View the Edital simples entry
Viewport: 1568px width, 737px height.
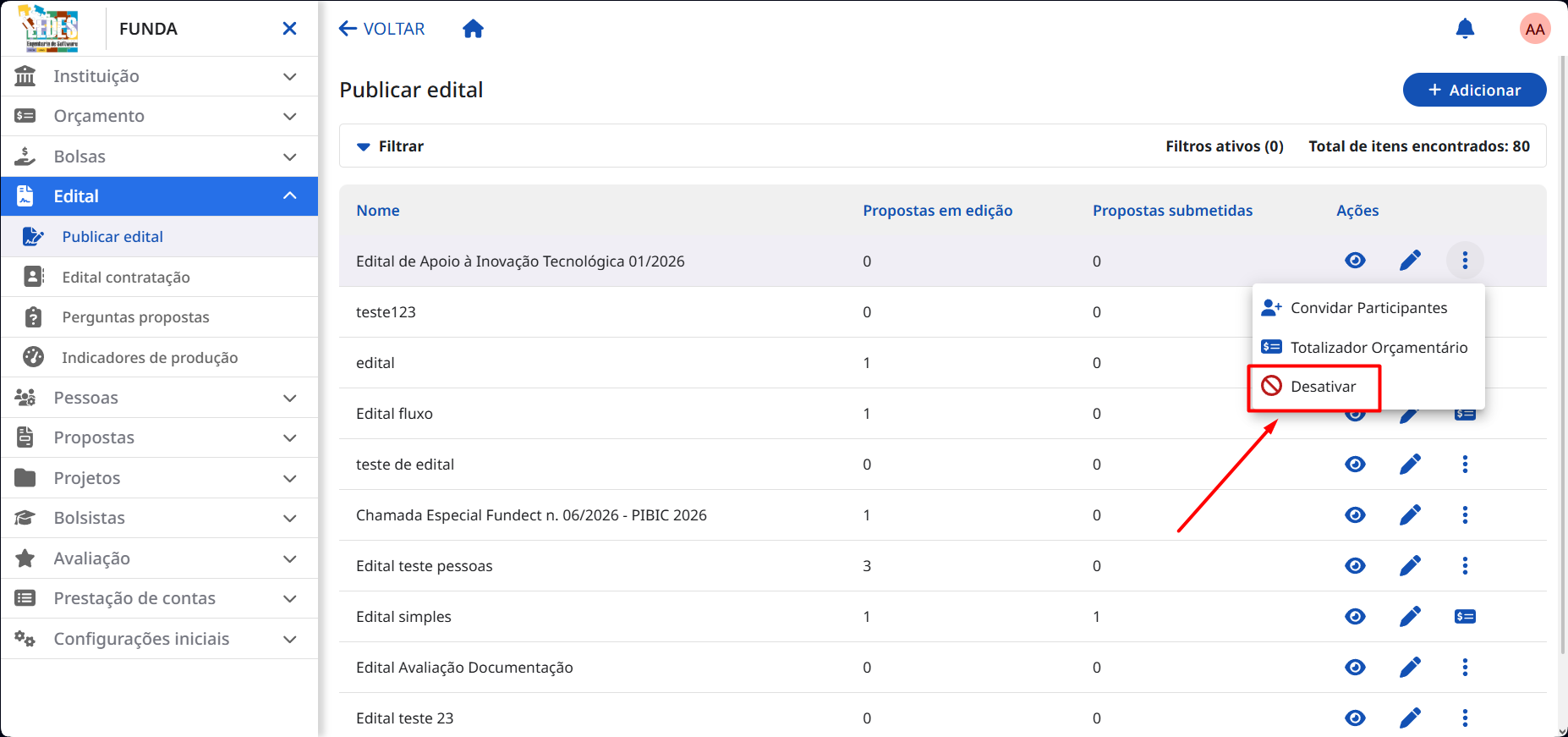point(1355,616)
